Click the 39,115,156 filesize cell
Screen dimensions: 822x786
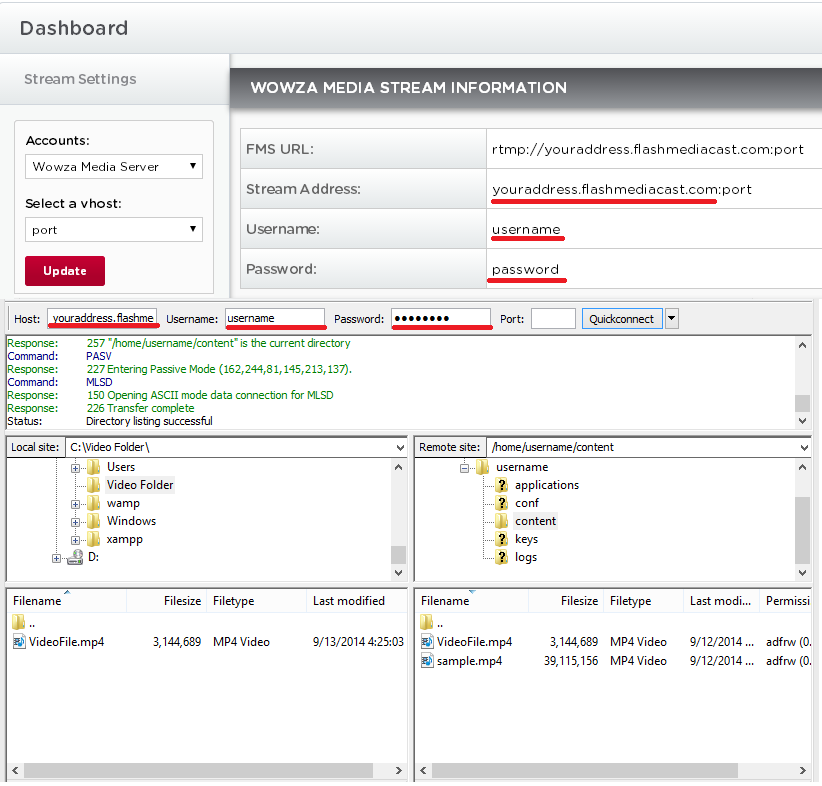coord(571,661)
